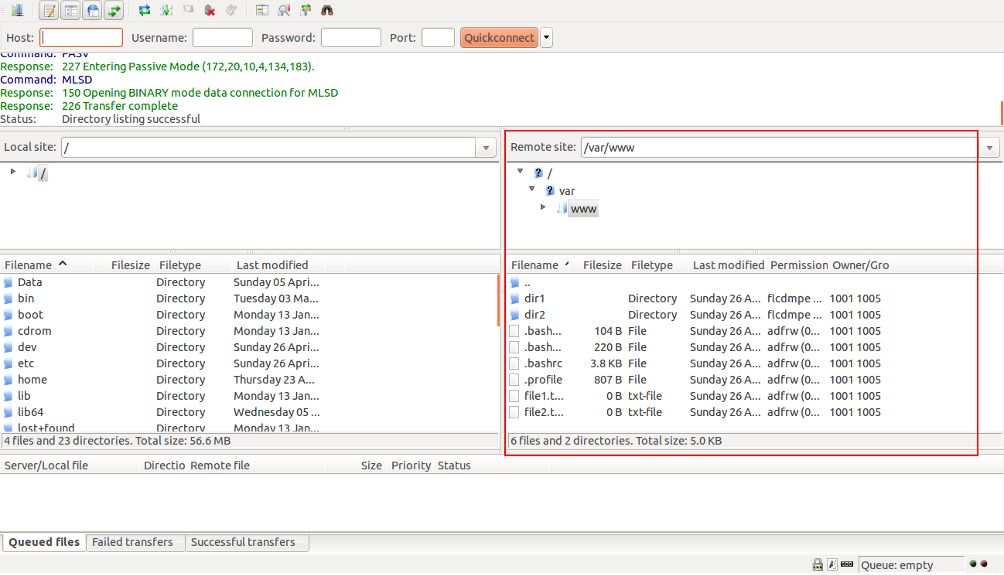Cancel current operation icon
This screenshot has width=1004, height=575.
pos(188,10)
